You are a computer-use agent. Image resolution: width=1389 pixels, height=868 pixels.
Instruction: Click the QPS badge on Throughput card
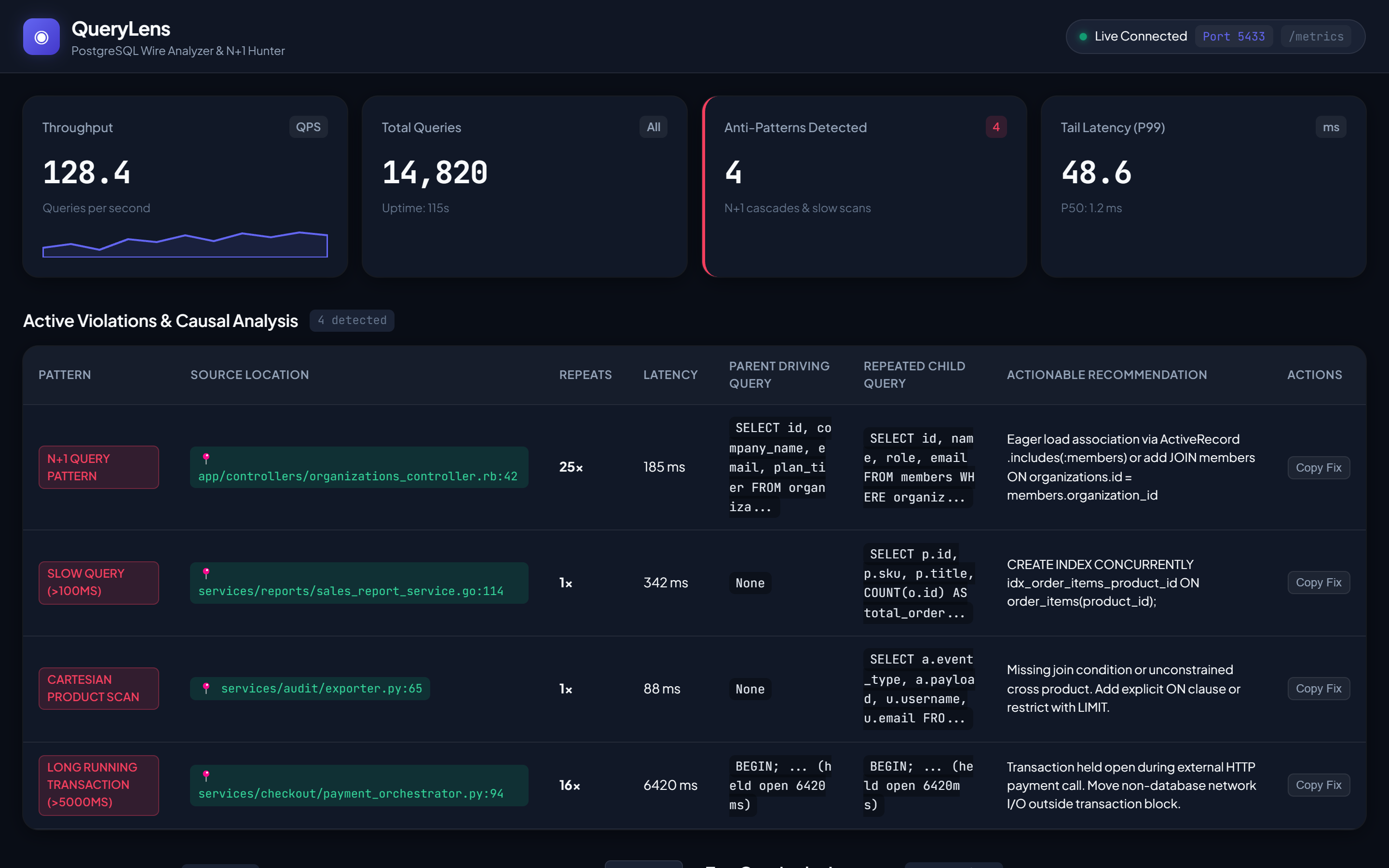[308, 127]
